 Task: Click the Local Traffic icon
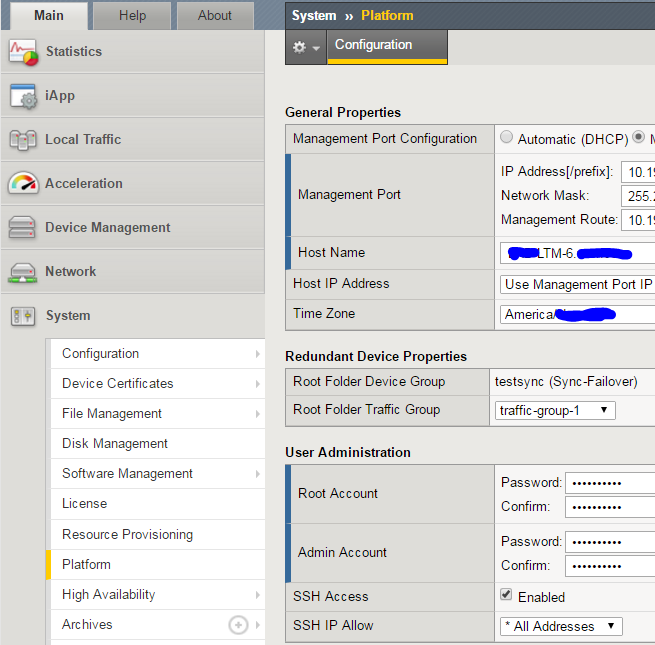23,140
